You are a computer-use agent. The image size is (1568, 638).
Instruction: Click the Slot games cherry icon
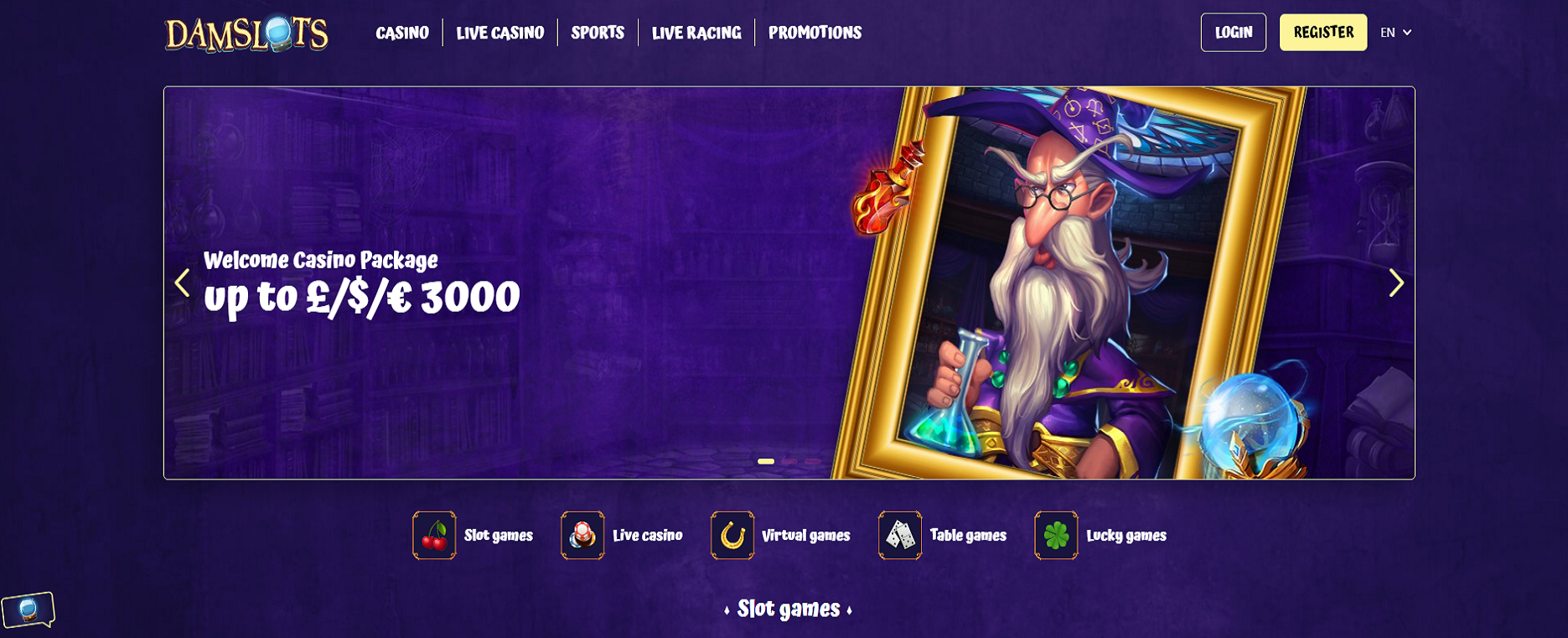pos(434,535)
